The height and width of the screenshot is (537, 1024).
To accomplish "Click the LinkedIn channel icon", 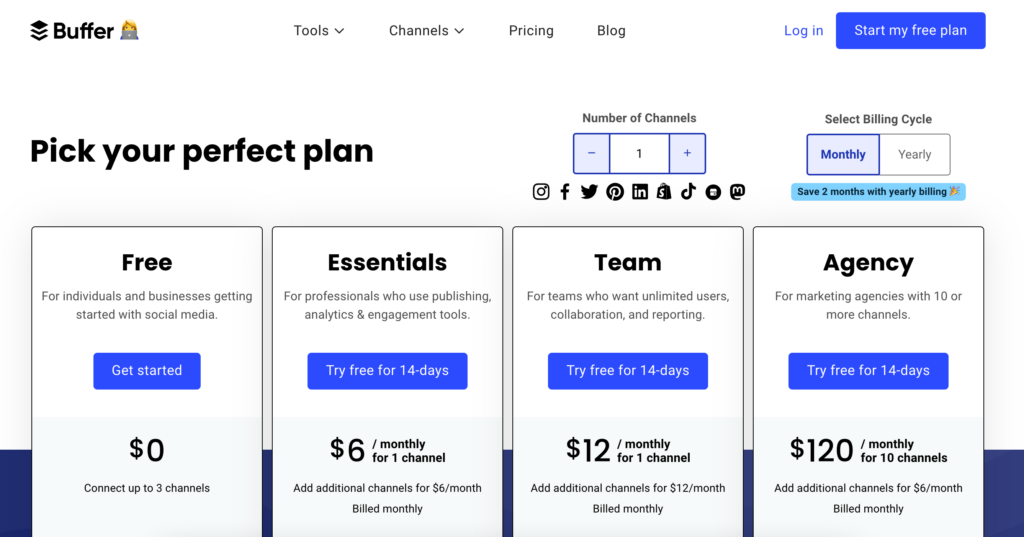I will [640, 192].
